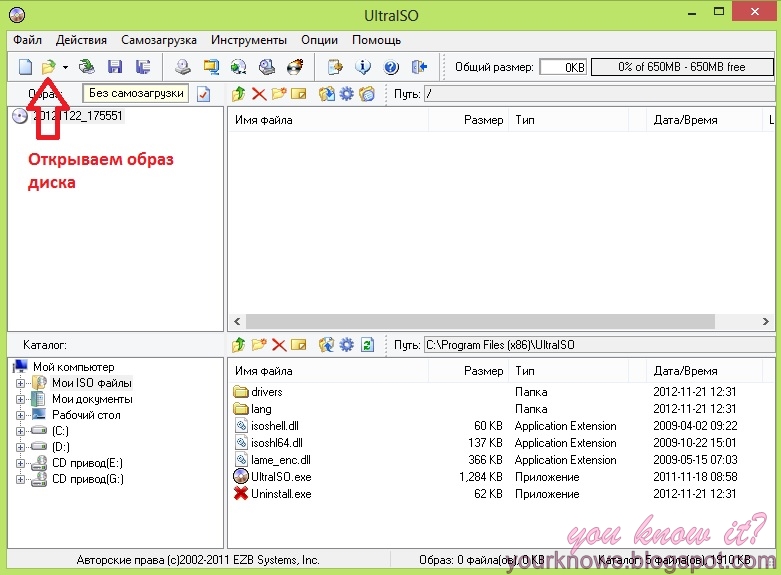
Task: Expand the Мои документы tree node
Action: pyautogui.click(x=20, y=400)
